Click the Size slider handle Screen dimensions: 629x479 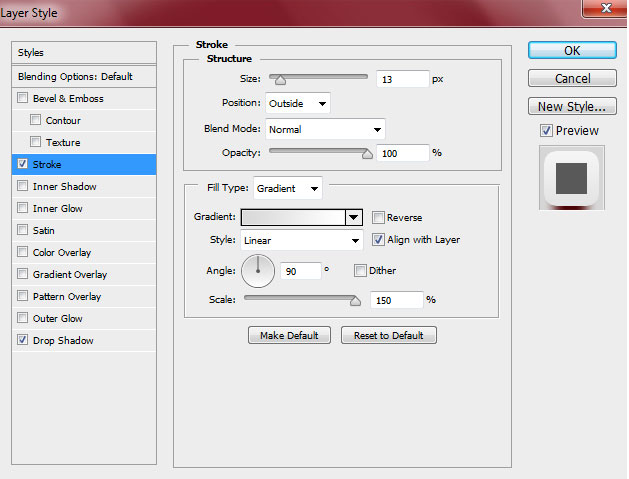pyautogui.click(x=280, y=81)
